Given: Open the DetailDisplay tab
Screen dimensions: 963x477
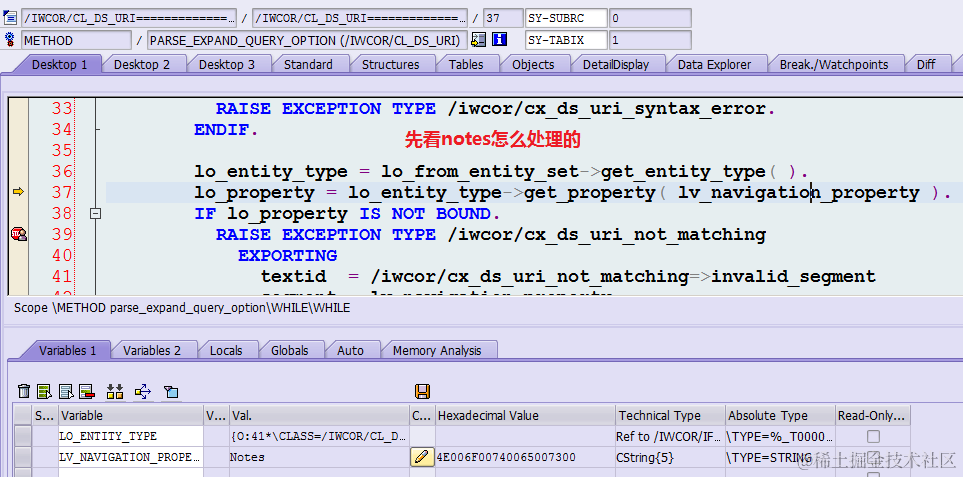Looking at the screenshot, I should coord(616,64).
